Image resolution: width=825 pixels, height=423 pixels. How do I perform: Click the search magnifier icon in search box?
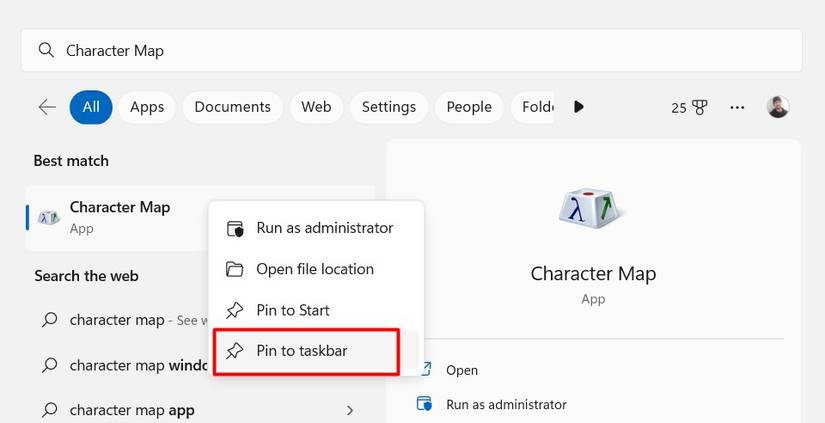point(46,51)
